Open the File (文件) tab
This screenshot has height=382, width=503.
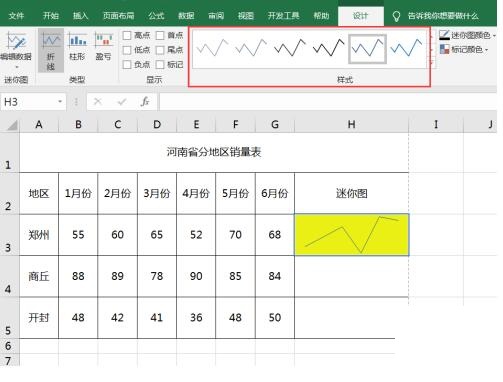pos(16,16)
